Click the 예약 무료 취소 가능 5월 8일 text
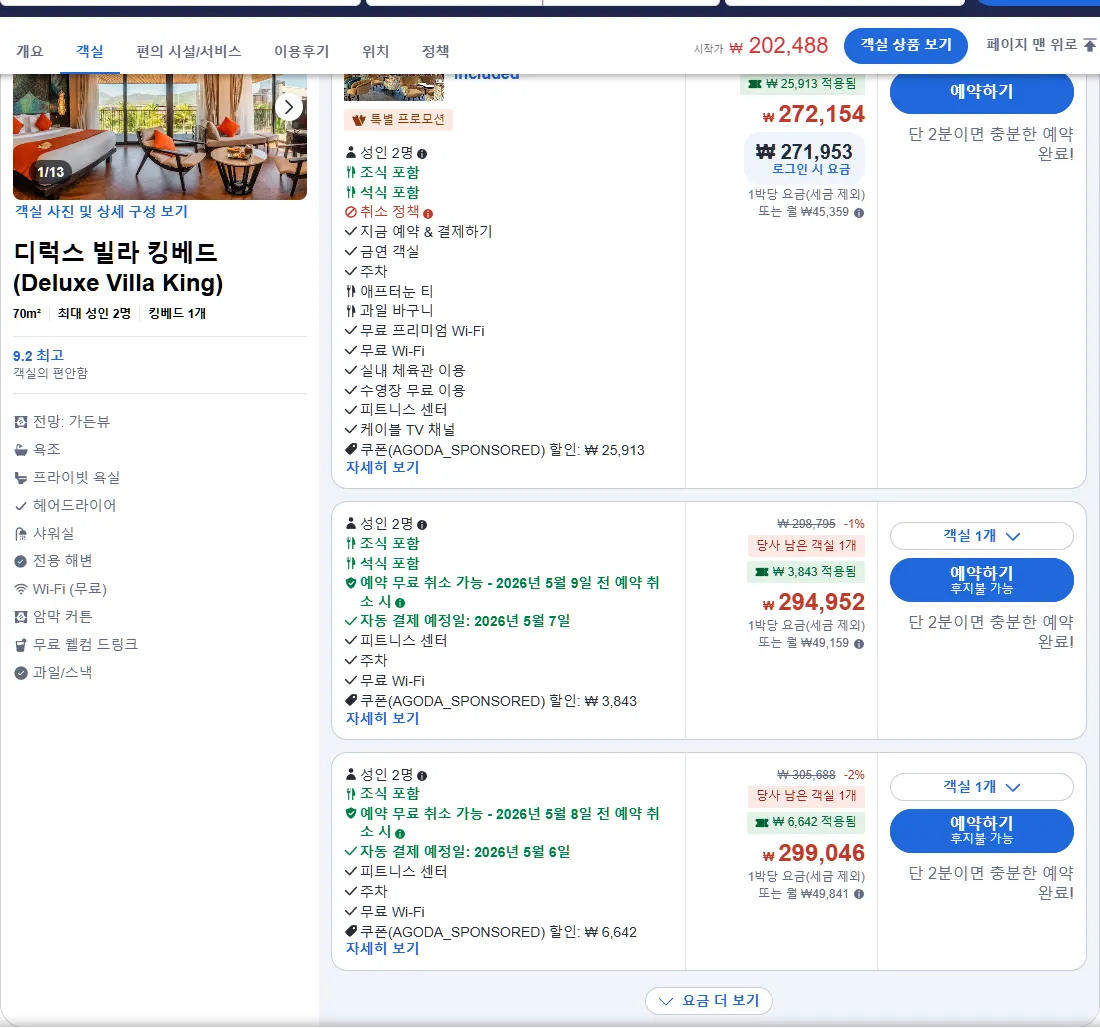Screen dimensions: 1100x1028 pyautogui.click(x=510, y=823)
